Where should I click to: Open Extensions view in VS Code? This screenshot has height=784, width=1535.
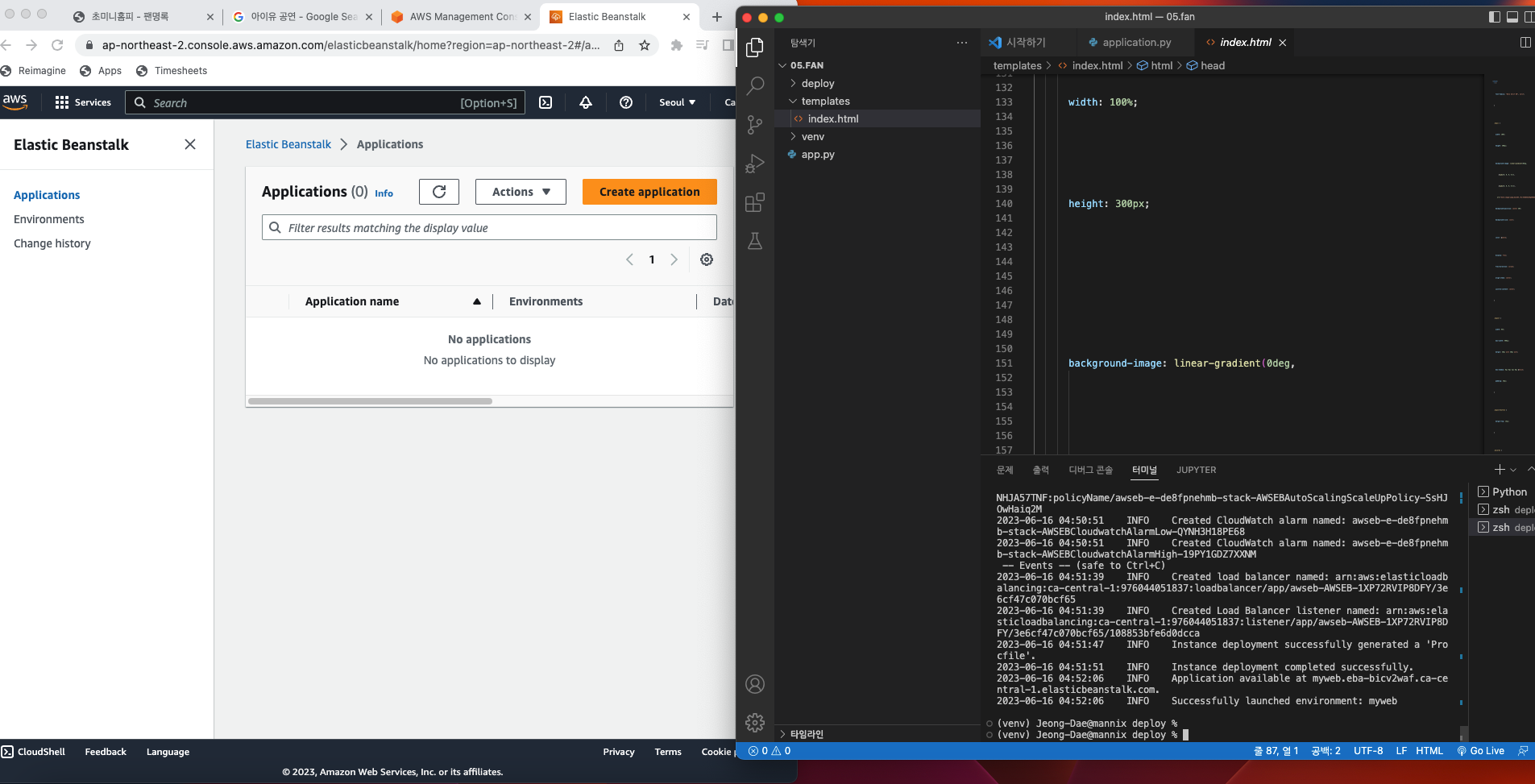coord(755,202)
